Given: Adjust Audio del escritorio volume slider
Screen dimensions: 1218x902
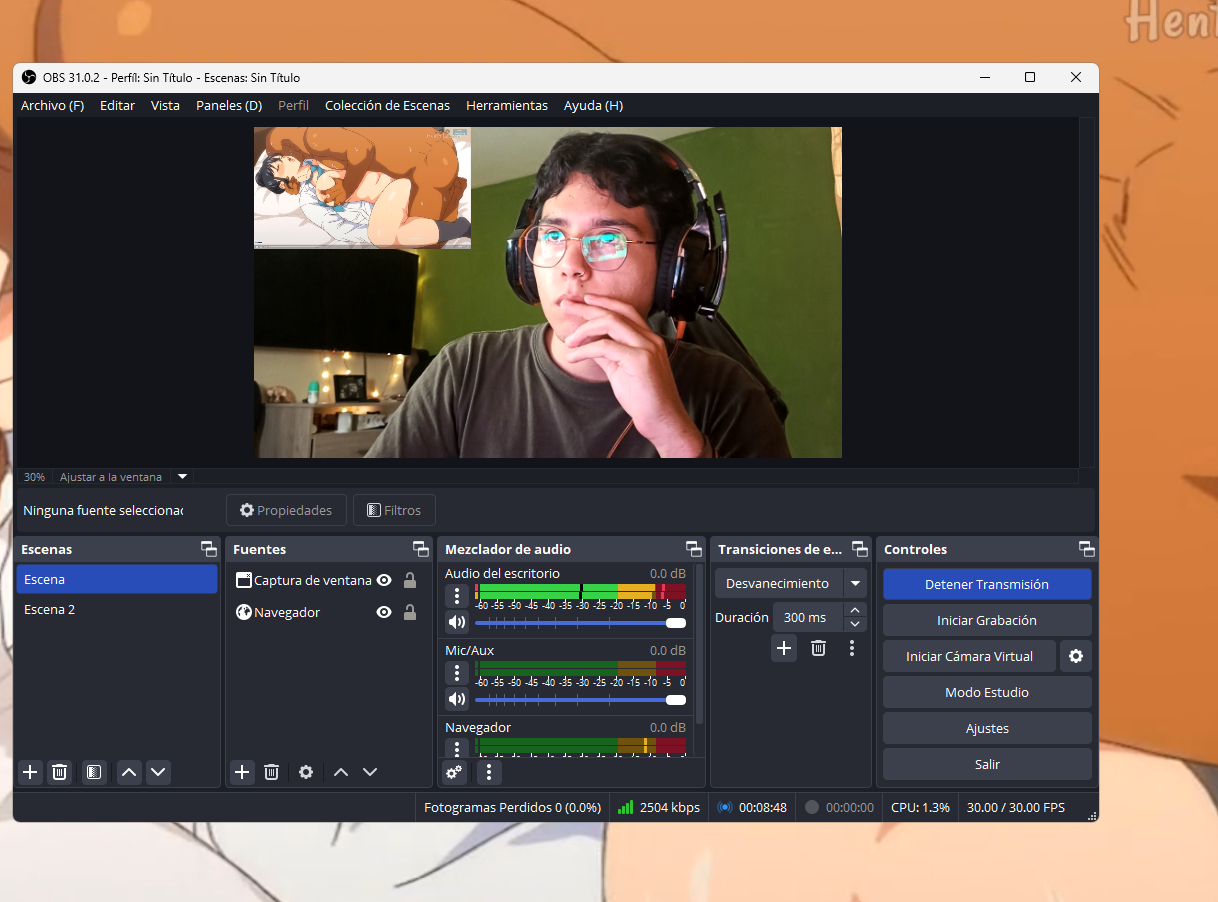Looking at the screenshot, I should 580,622.
